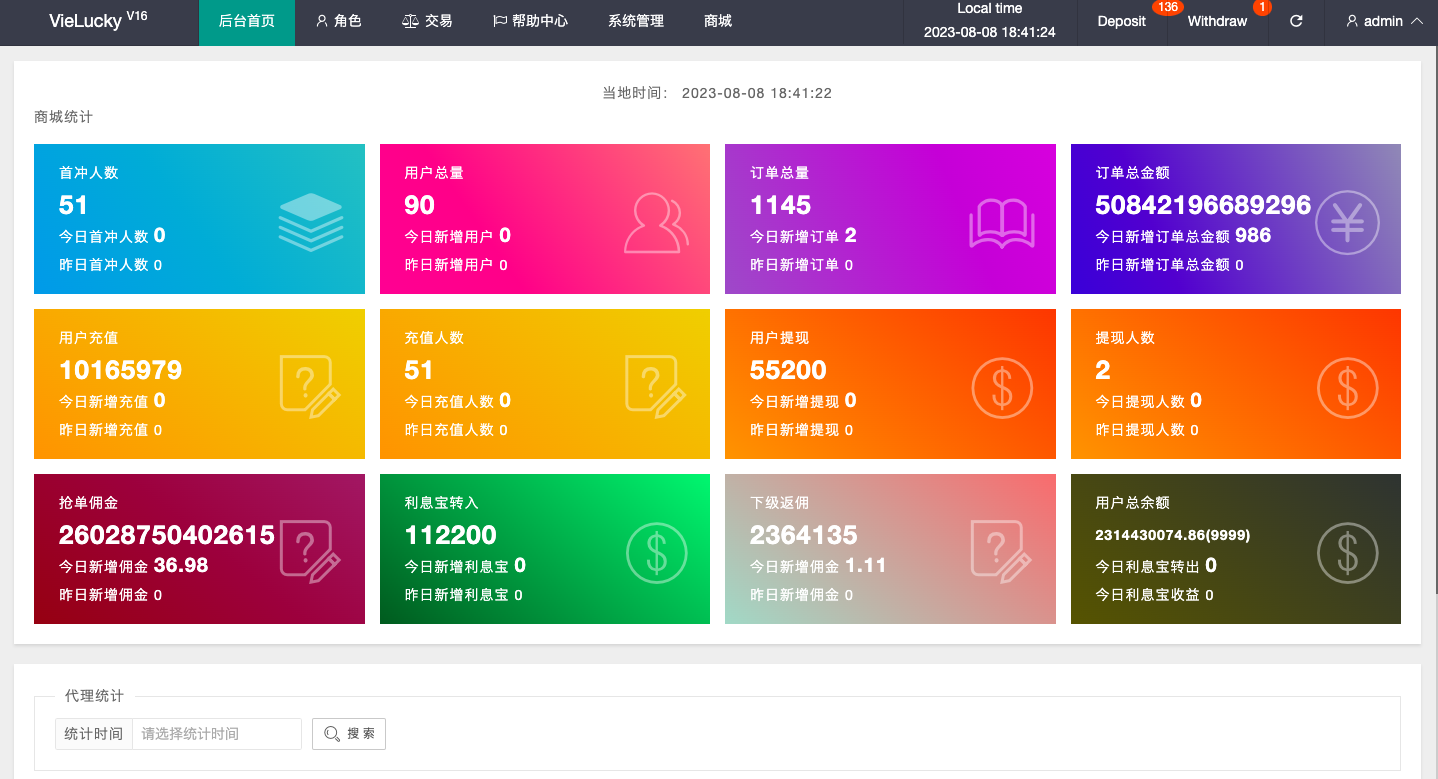Viewport: 1438px width, 779px height.
Task: Click the dollar icon on 利息宝转入 card
Action: tap(656, 552)
